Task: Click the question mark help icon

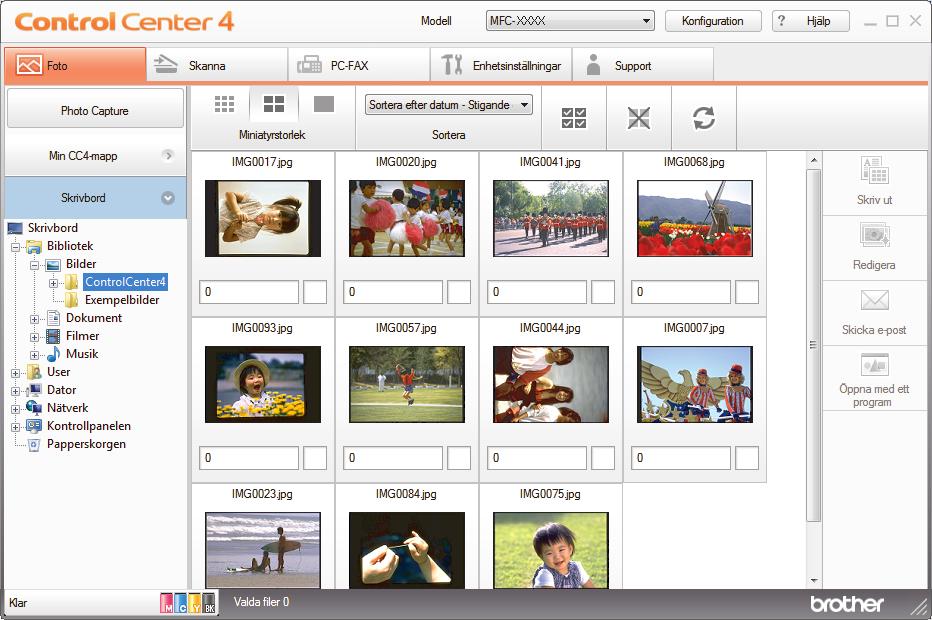Action: [782, 21]
